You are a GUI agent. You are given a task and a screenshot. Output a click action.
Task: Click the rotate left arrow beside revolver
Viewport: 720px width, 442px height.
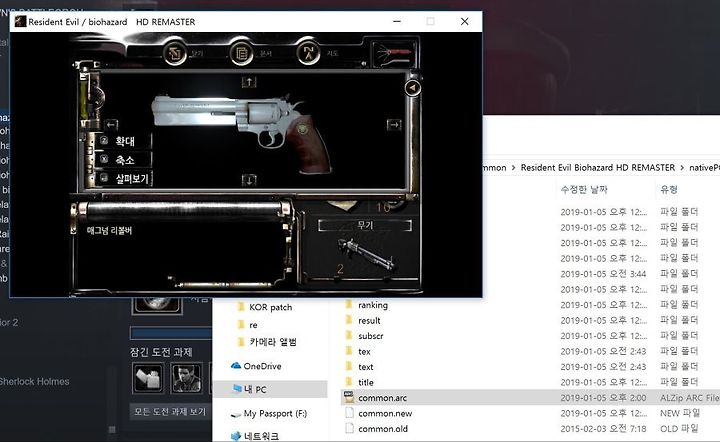tap(111, 124)
